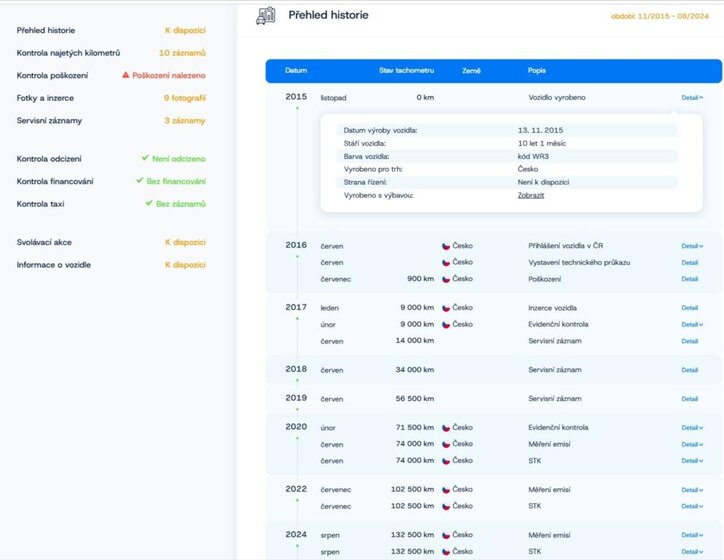Screen dimensions: 724x560
Task: Collapse the Detail for Vozidlo vyrobeno
Action: [x=692, y=98]
